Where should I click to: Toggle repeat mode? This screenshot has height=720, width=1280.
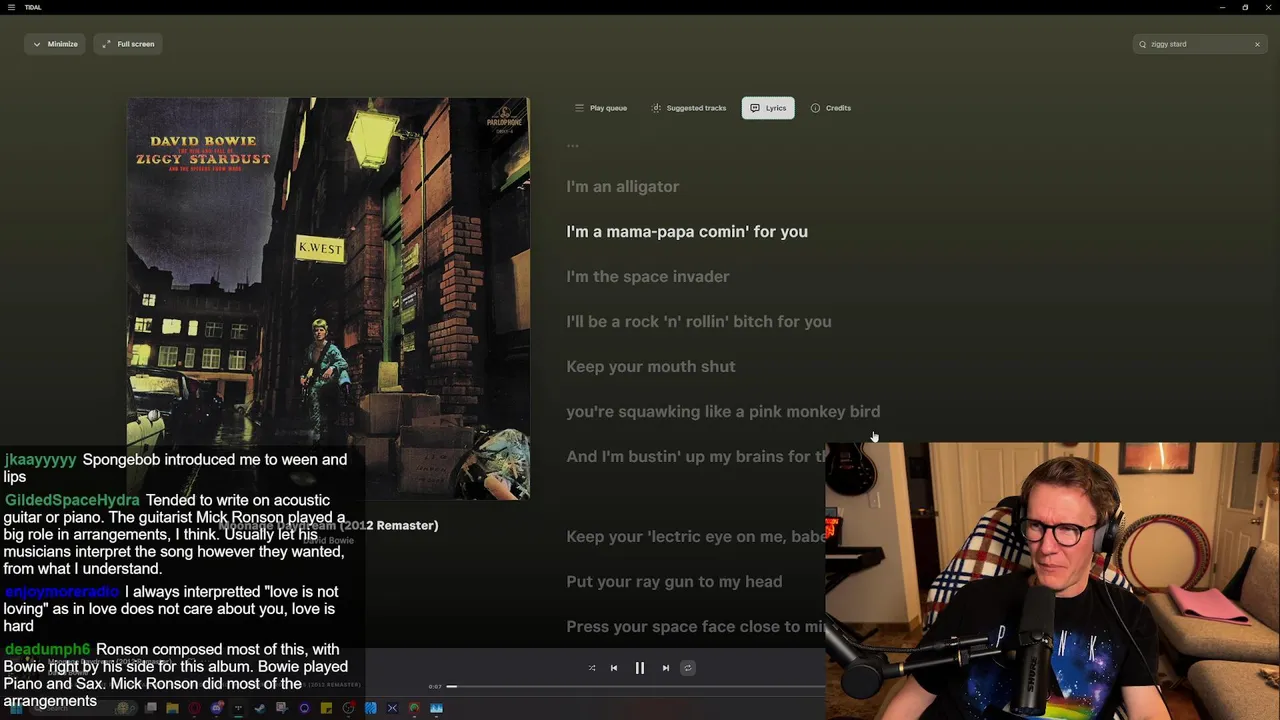coord(688,668)
